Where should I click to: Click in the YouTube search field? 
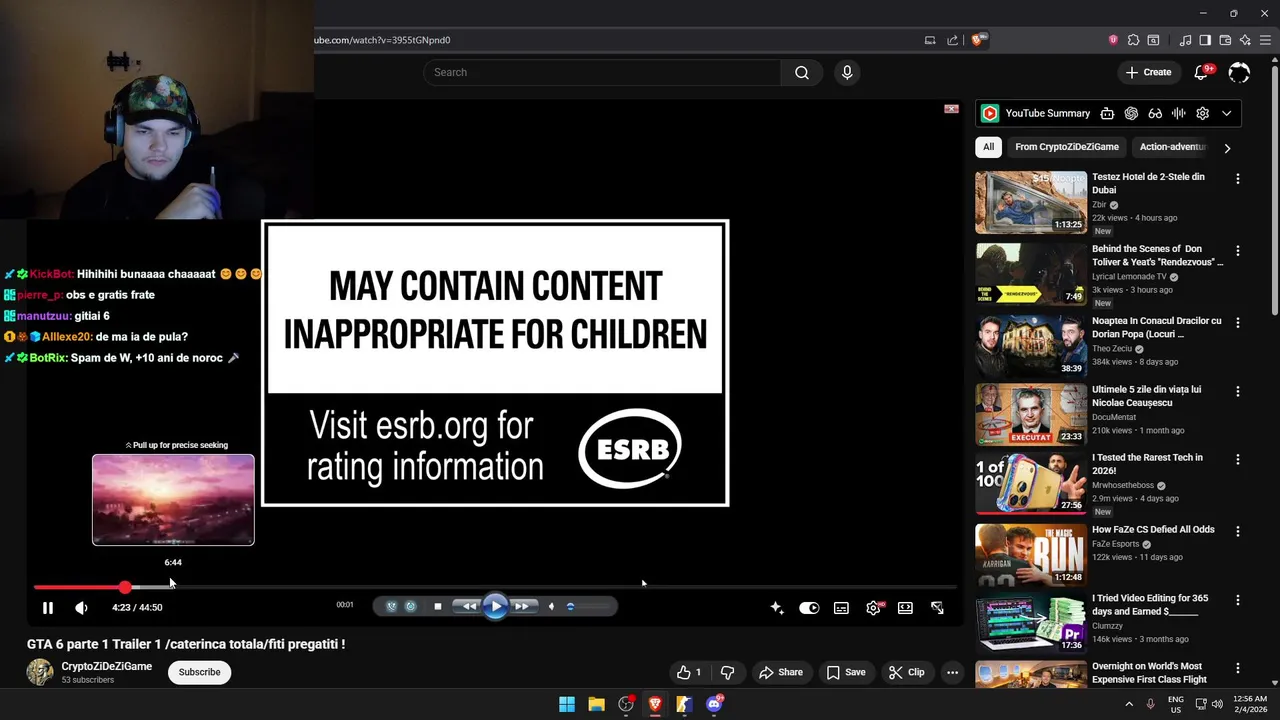click(602, 72)
